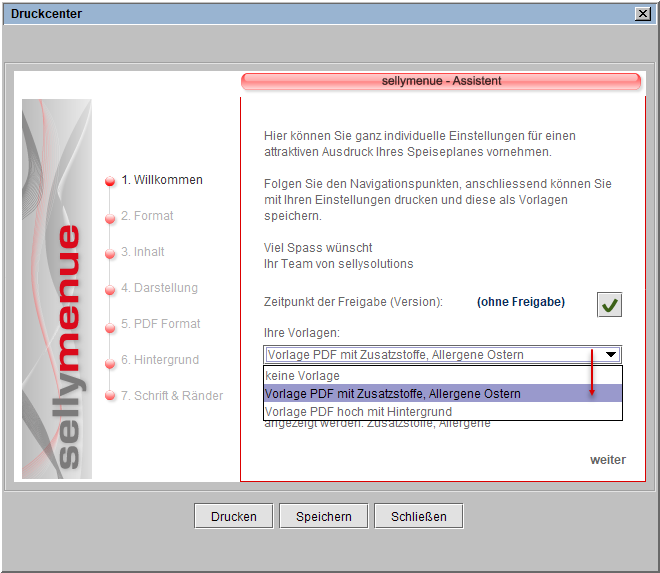The width and height of the screenshot is (660, 573).
Task: Click the red bullet beside 2. Format
Action: pyautogui.click(x=110, y=217)
